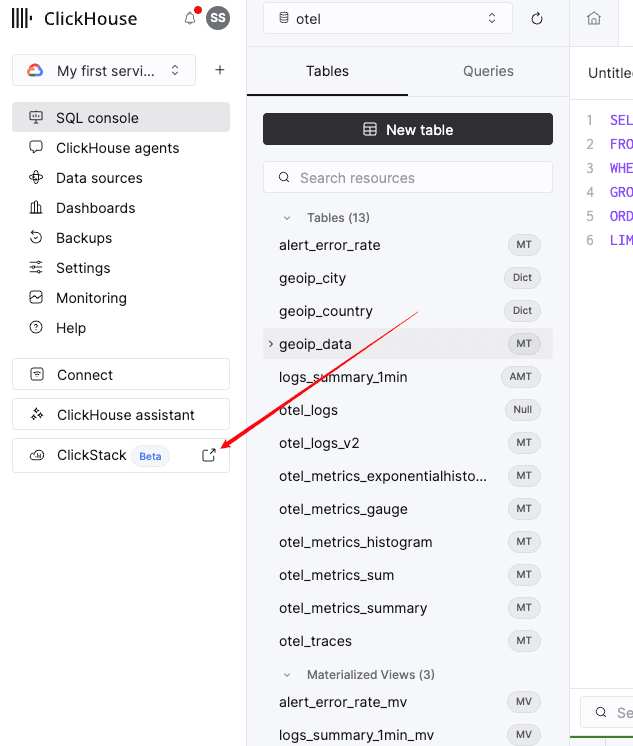Viewport: 633px width, 746px height.
Task: Click the Connect button
Action: 121,374
